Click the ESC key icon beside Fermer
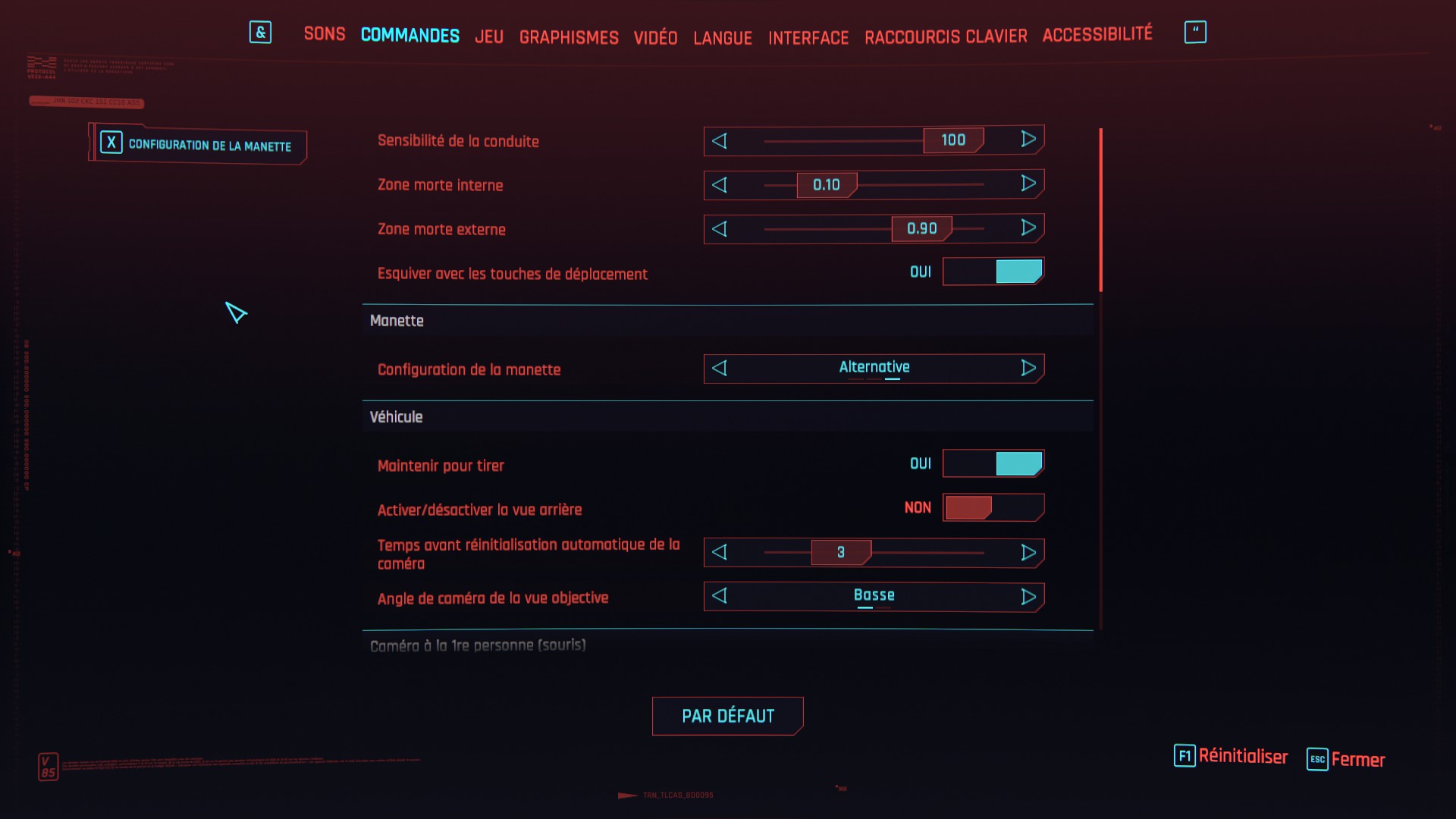 click(1317, 759)
